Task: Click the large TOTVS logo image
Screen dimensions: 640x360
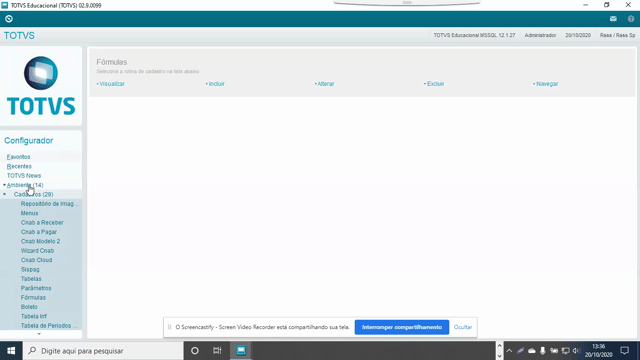Action: coord(41,86)
